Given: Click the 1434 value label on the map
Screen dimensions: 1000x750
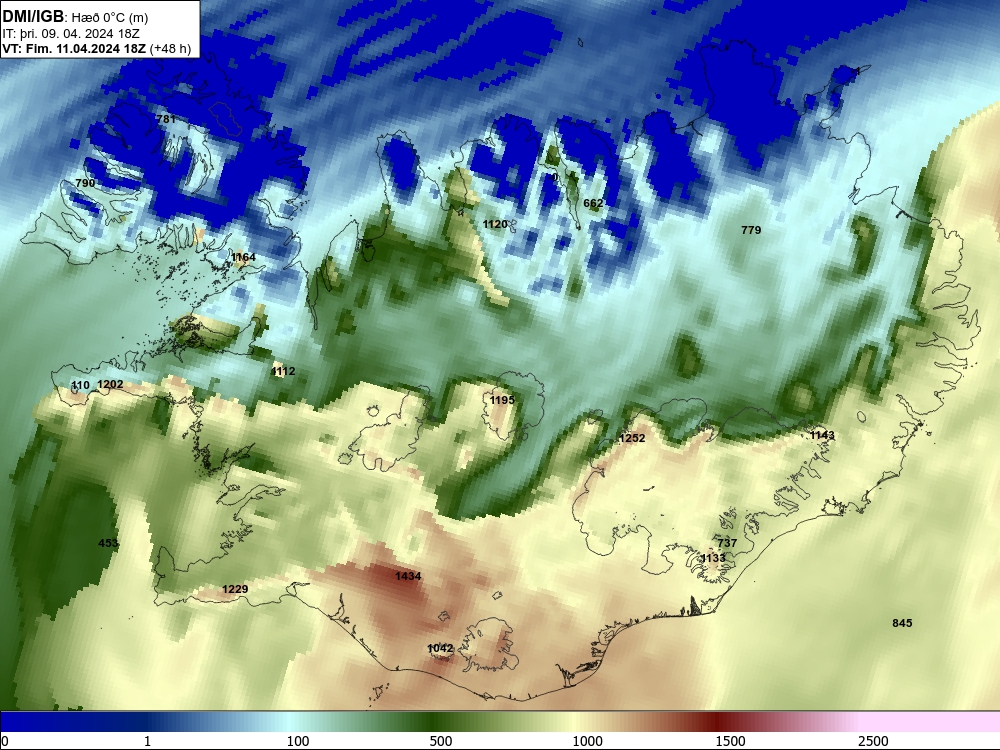Looking at the screenshot, I should [x=408, y=576].
